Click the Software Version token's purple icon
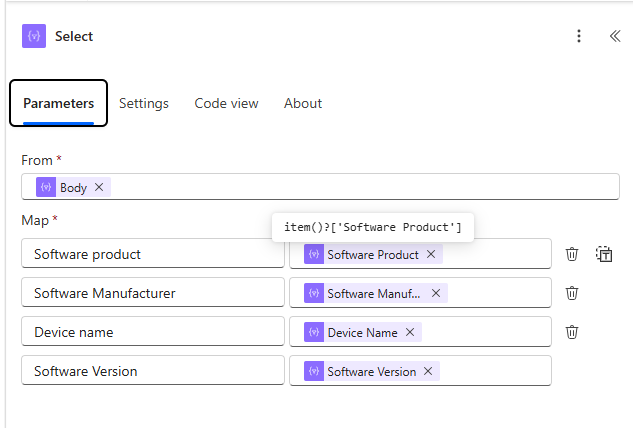Image resolution: width=633 pixels, height=428 pixels. [314, 371]
